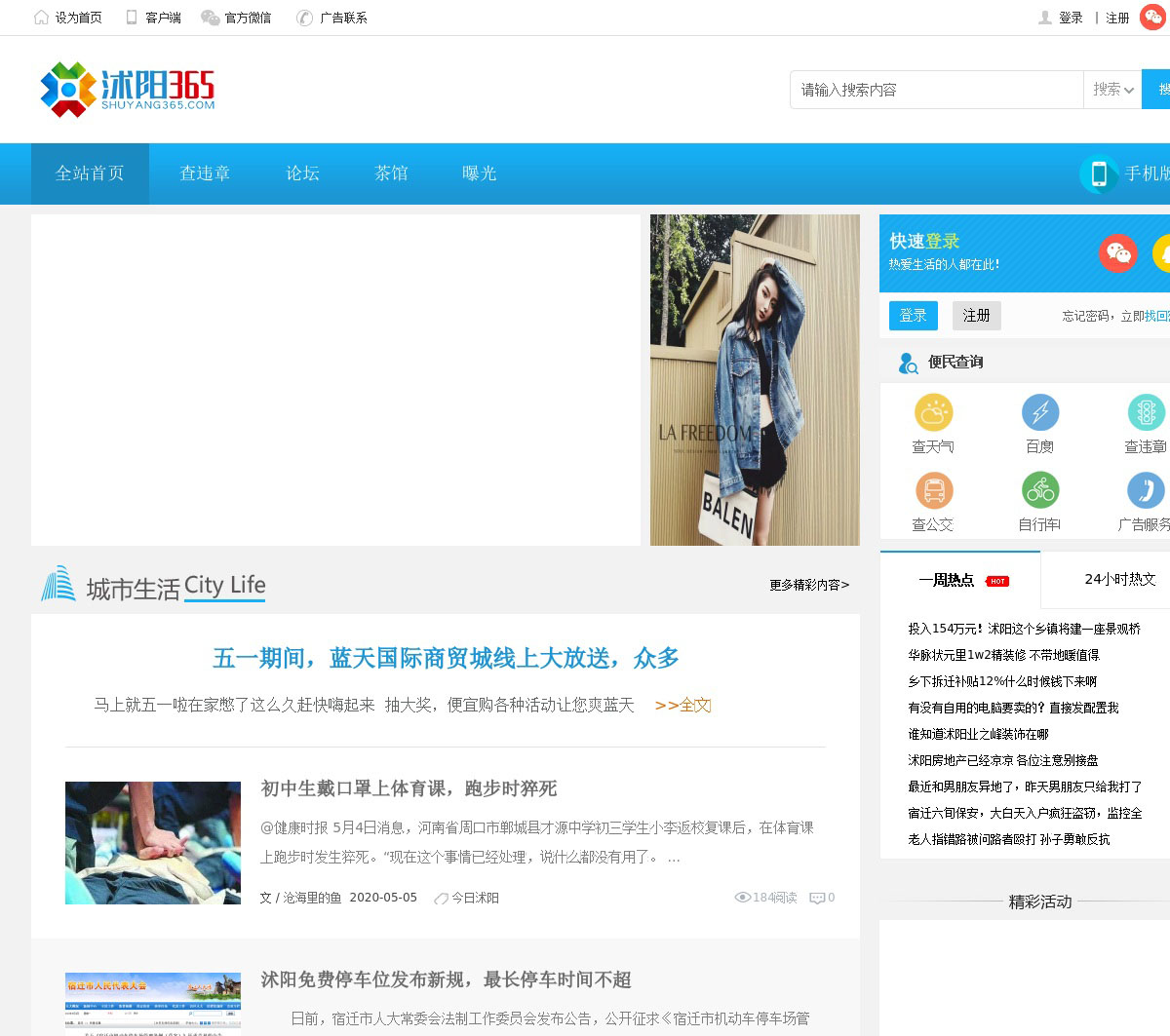Expand full article via >>全文 link
Screen dimensions: 1170x1036
tap(682, 705)
